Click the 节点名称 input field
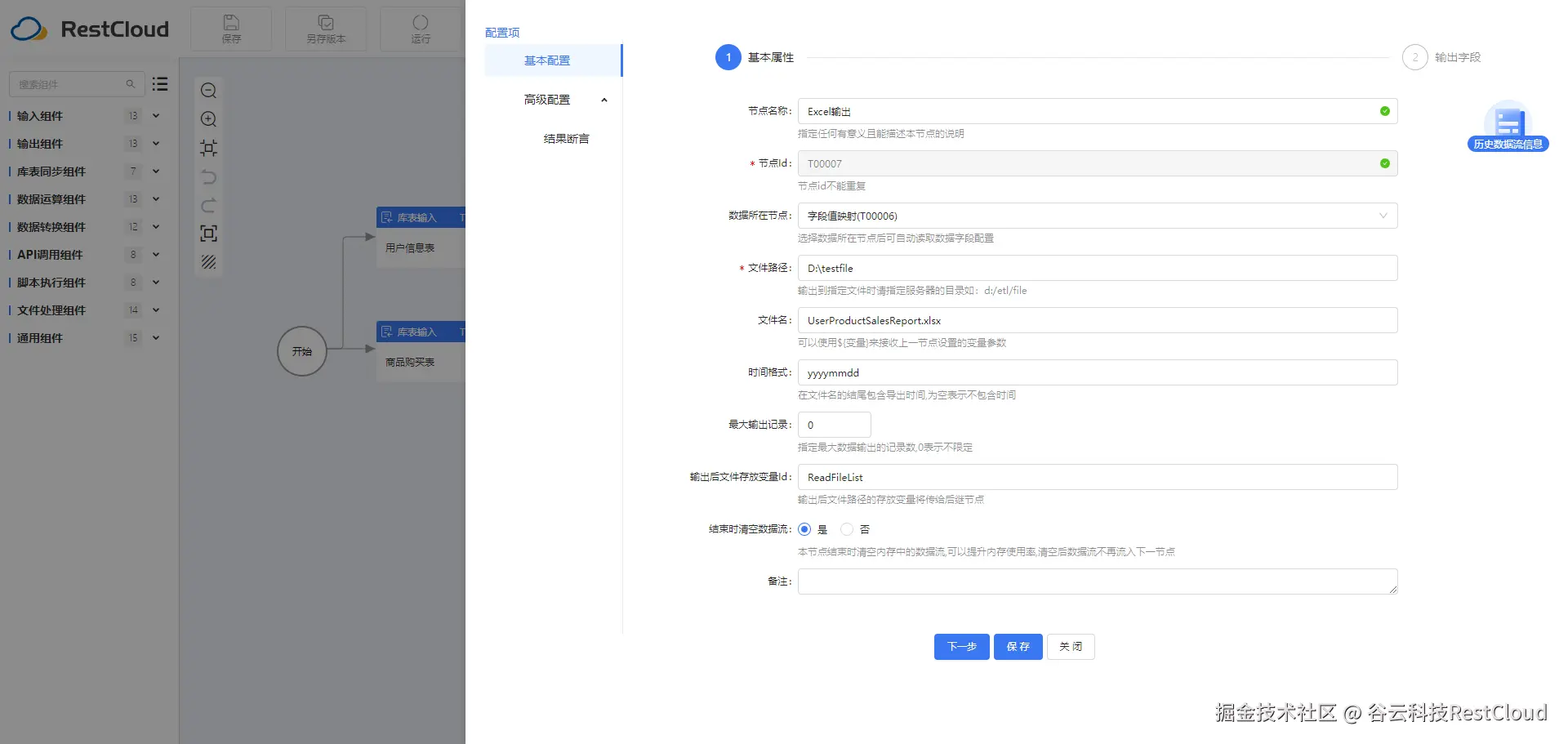 [1098, 111]
